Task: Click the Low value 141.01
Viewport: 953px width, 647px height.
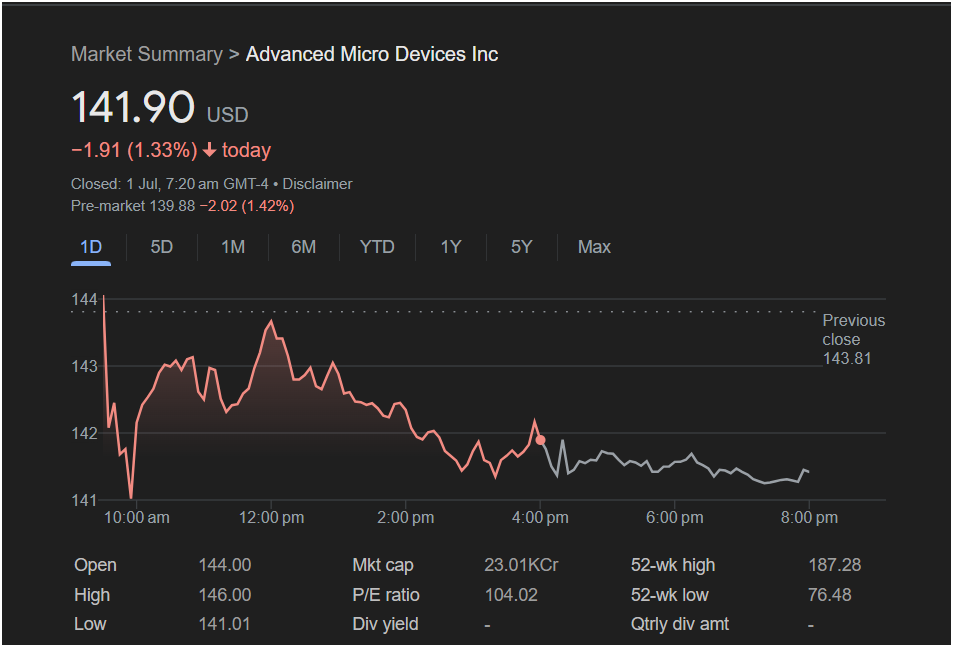Action: 224,624
